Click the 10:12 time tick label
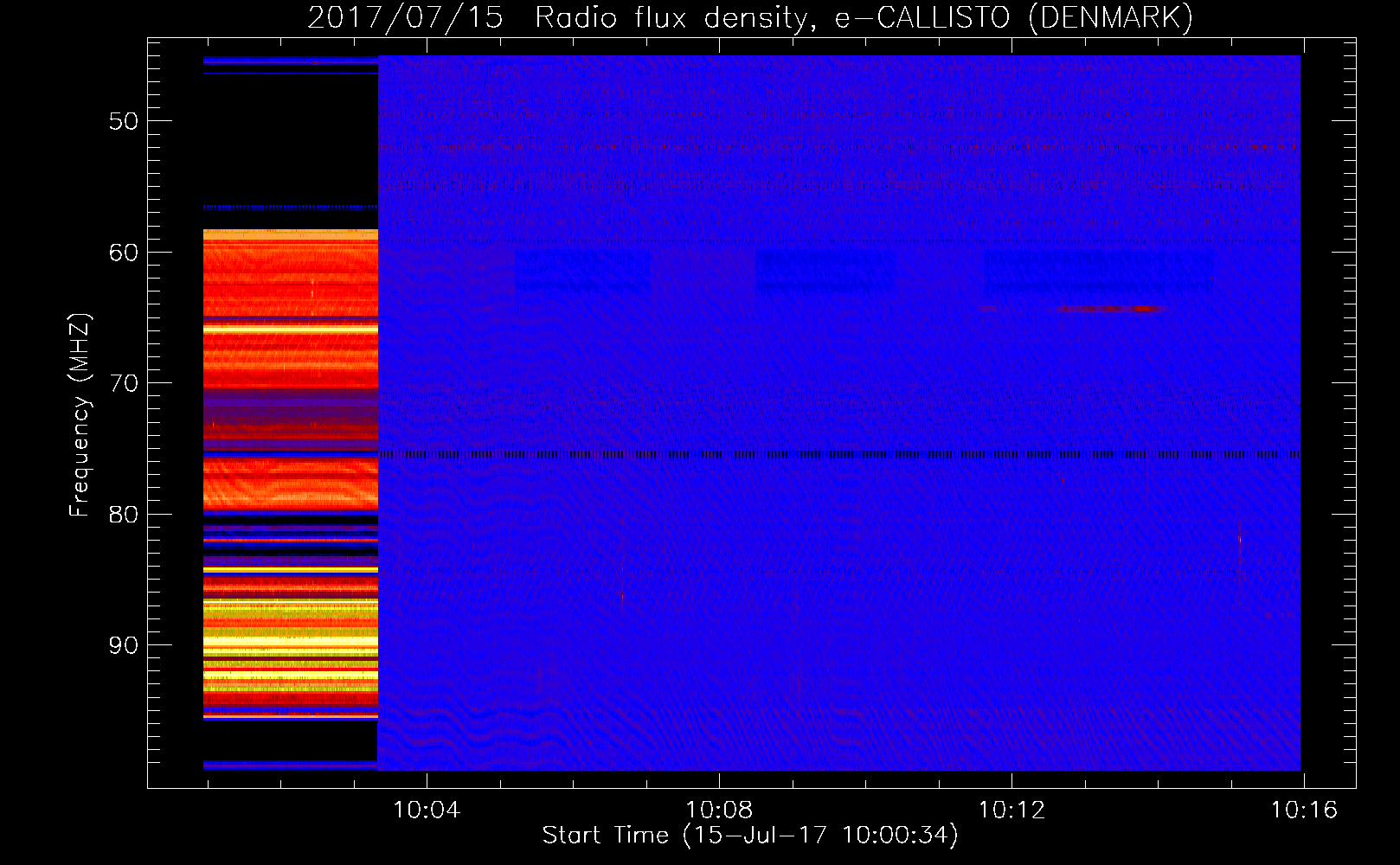The image size is (1400, 865). coord(1011,811)
